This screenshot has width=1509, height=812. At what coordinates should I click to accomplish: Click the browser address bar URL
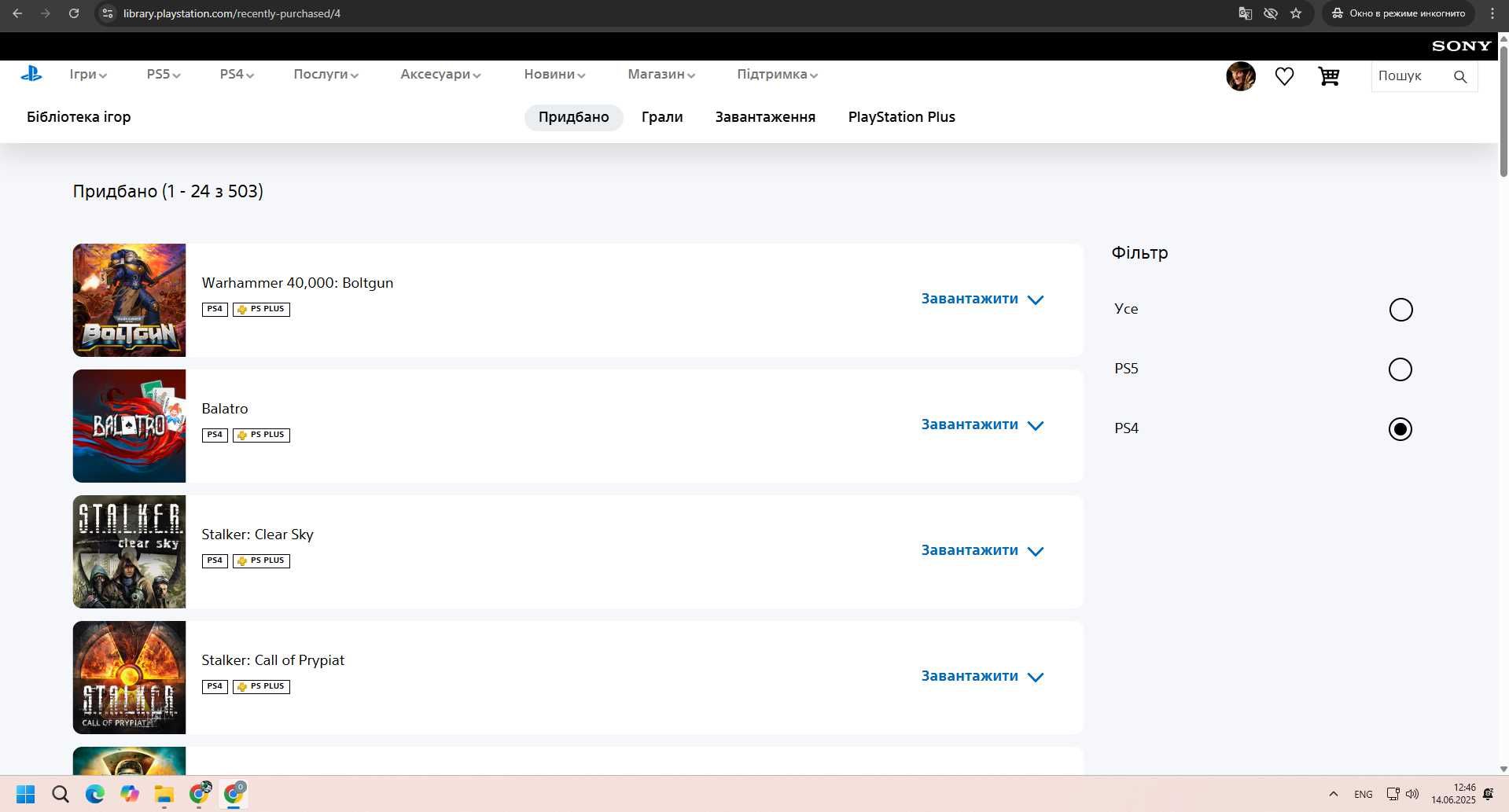coord(232,13)
